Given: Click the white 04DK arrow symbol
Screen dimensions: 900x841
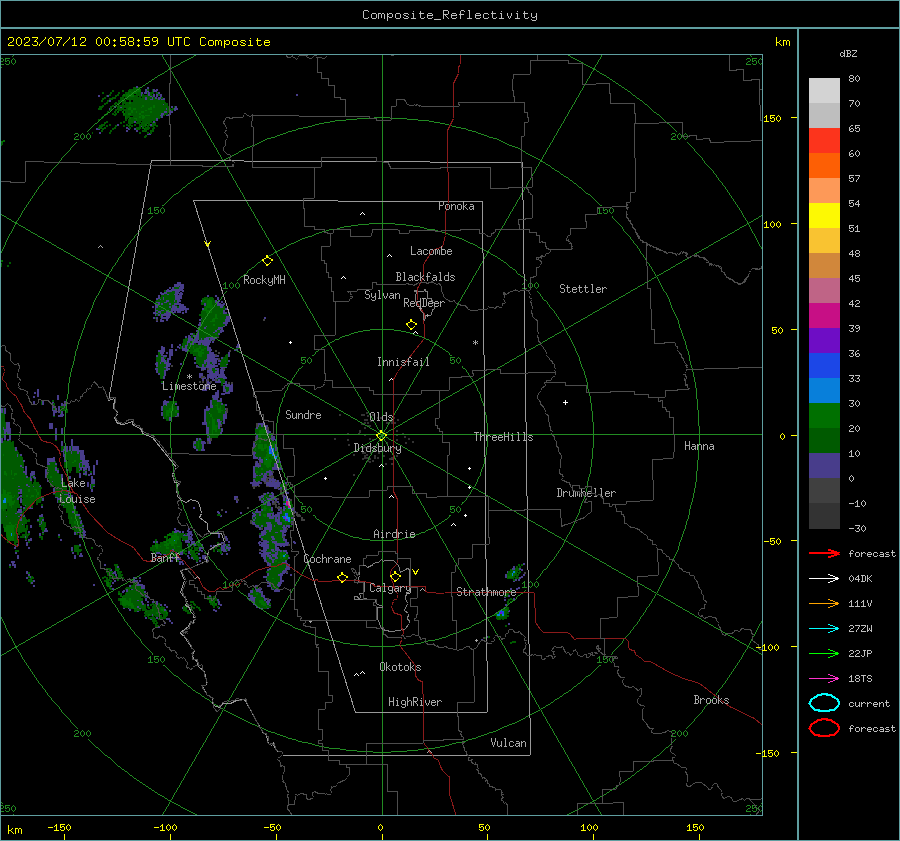Looking at the screenshot, I should click(x=824, y=579).
